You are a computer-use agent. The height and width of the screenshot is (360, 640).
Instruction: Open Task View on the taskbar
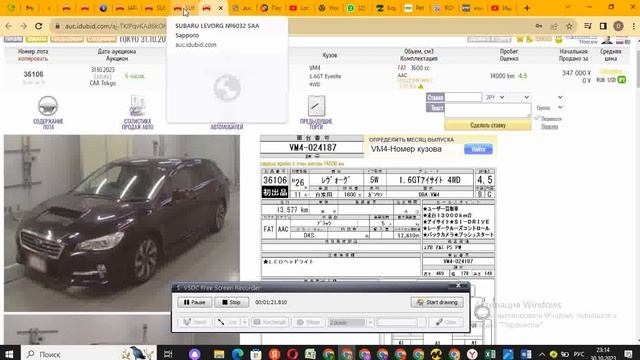(x=168, y=354)
